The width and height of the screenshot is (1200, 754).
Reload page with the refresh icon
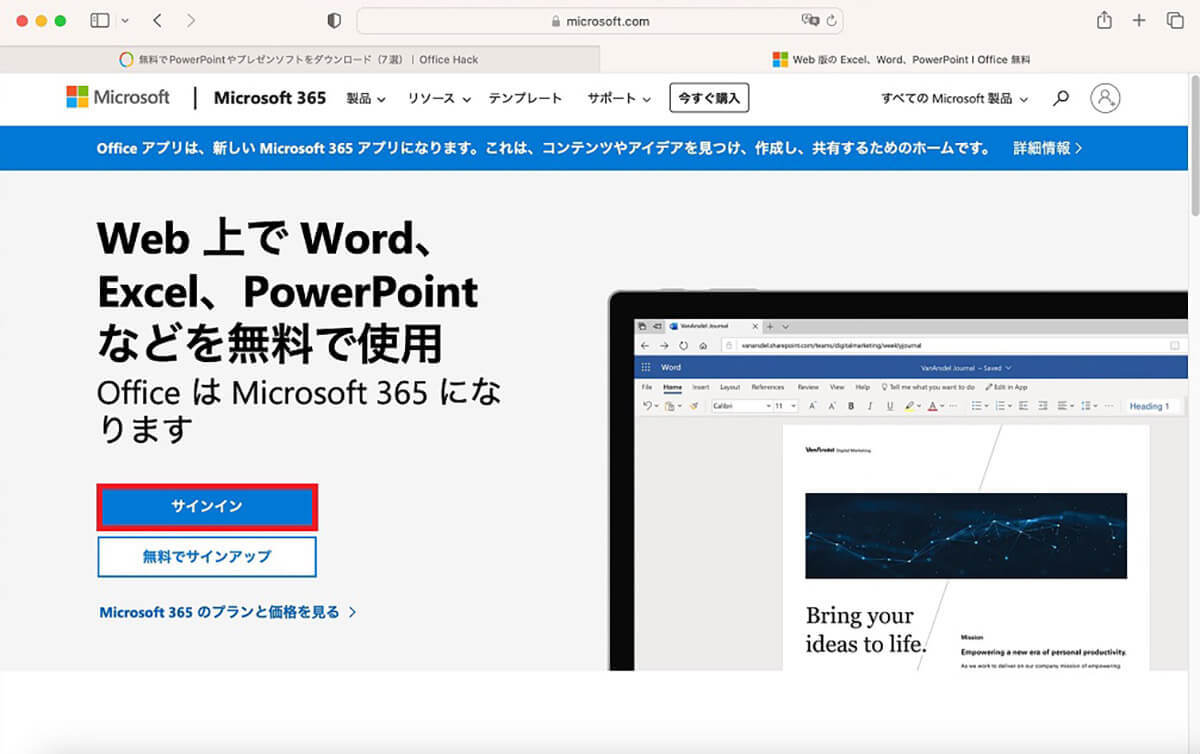(x=830, y=20)
